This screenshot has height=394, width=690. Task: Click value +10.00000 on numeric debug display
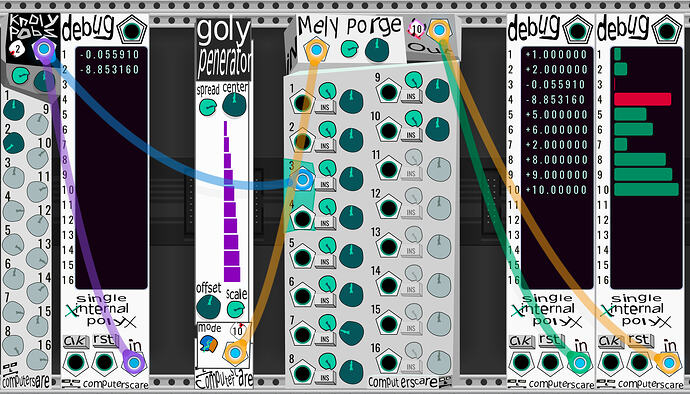pyautogui.click(x=556, y=190)
